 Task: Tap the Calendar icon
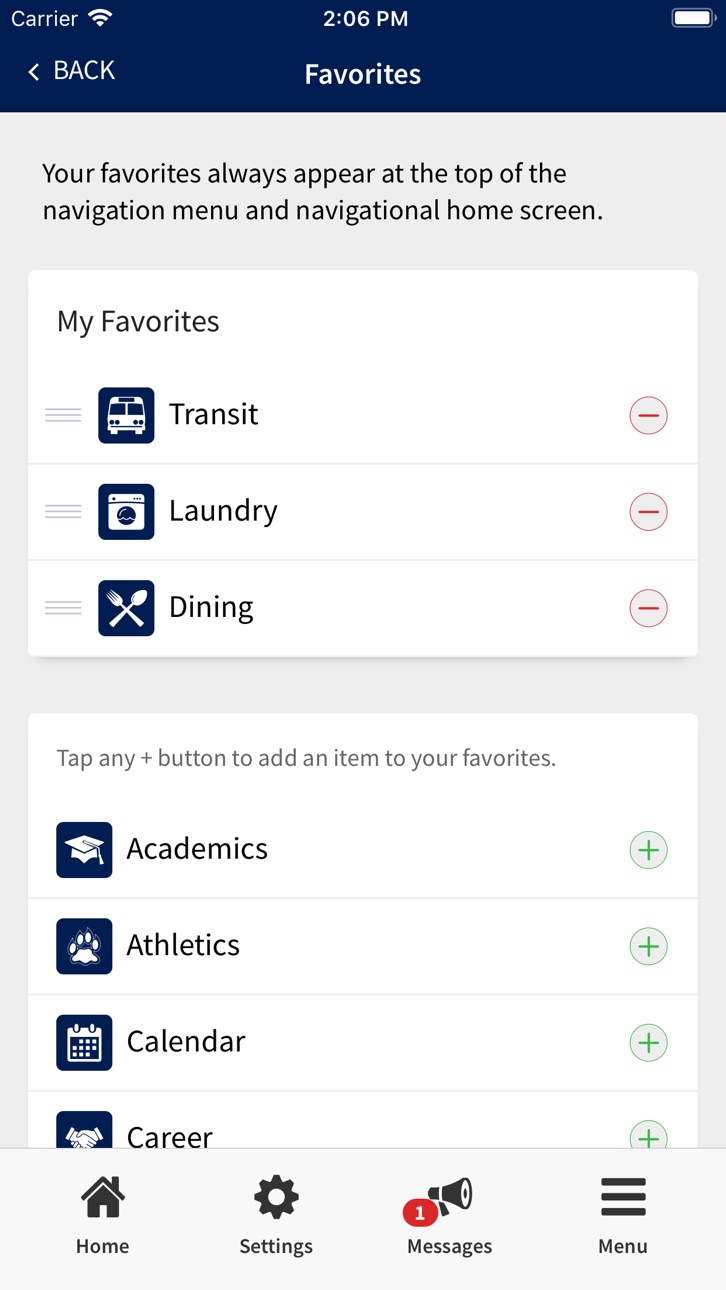[84, 1042]
